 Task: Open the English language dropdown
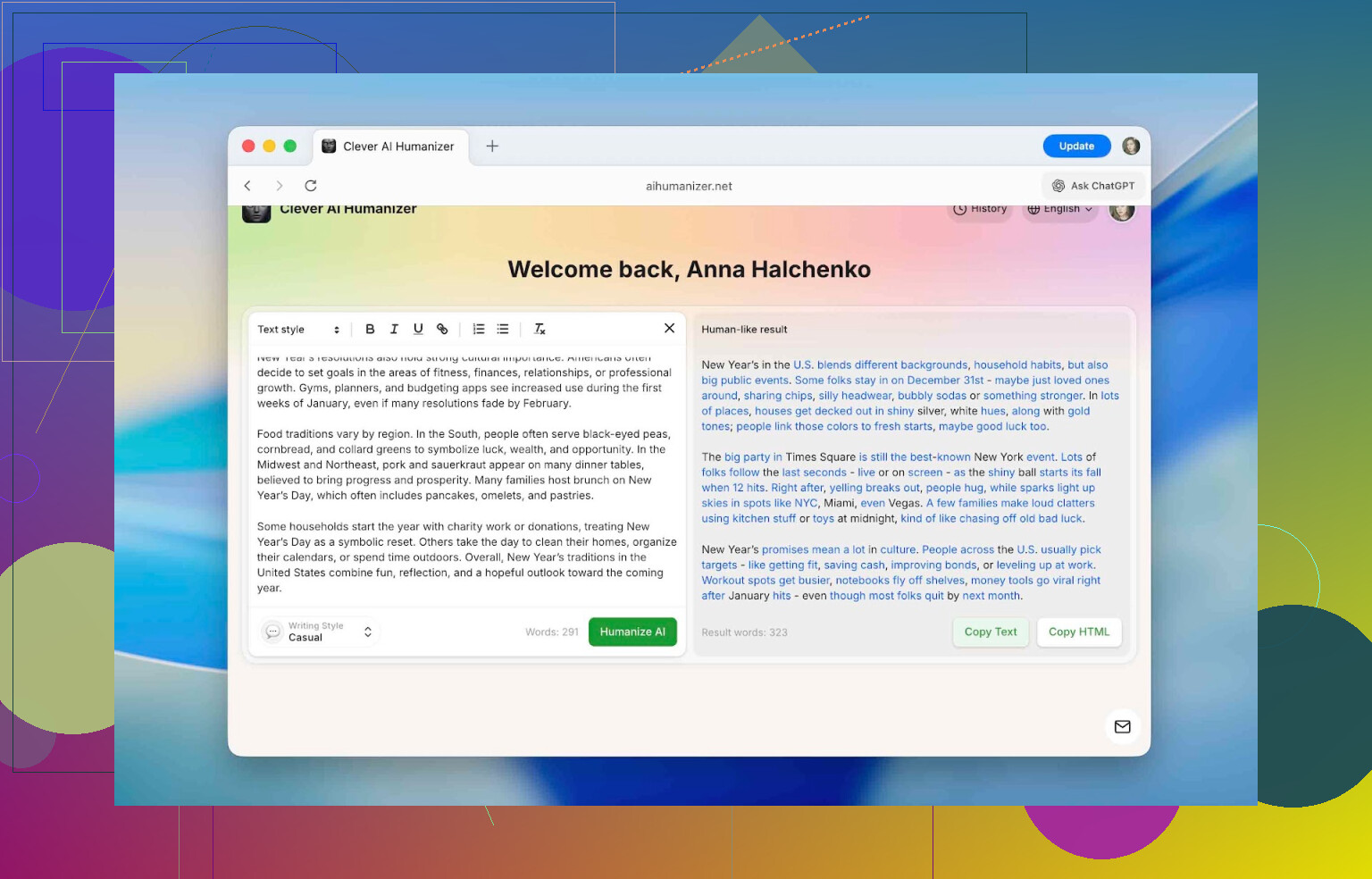click(1059, 209)
